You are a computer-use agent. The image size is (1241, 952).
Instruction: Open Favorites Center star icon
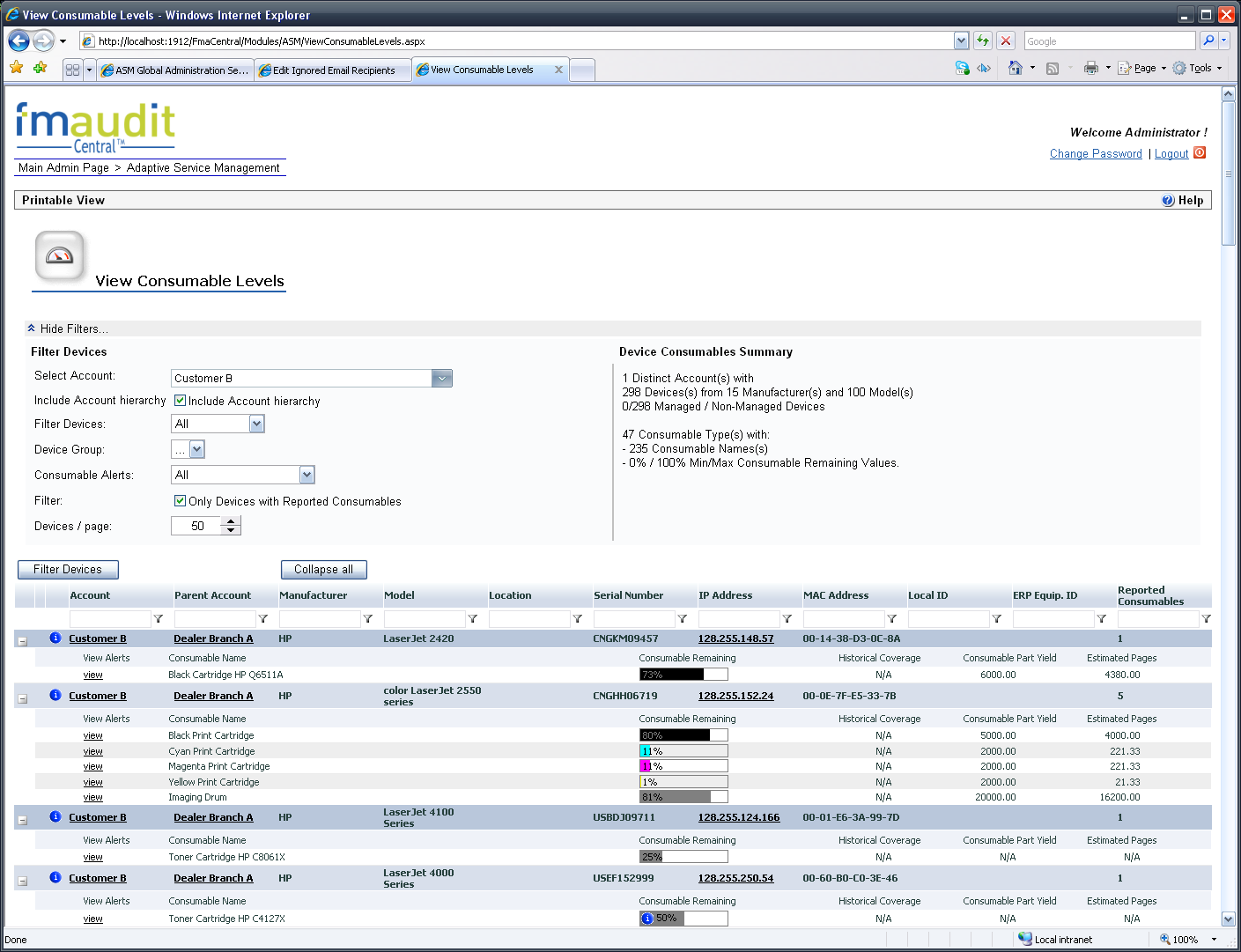16,68
